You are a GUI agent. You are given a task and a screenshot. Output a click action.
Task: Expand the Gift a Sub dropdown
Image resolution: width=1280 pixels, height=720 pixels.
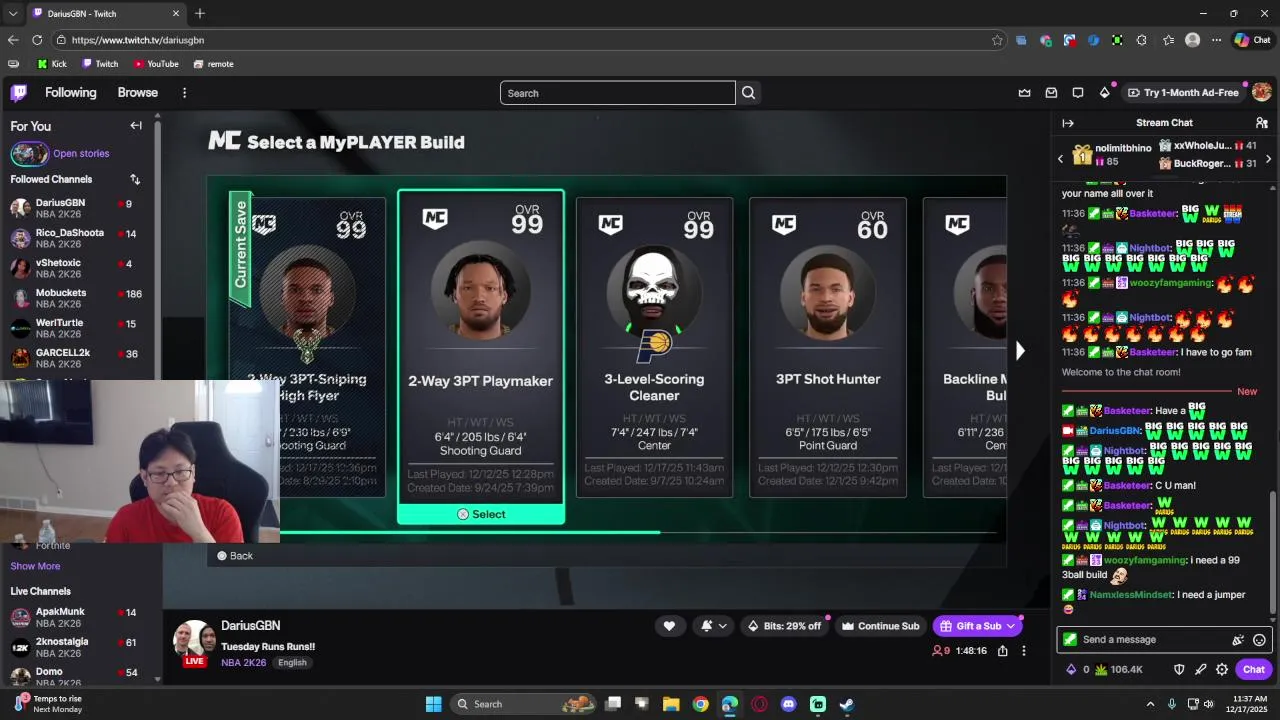coord(1011,626)
